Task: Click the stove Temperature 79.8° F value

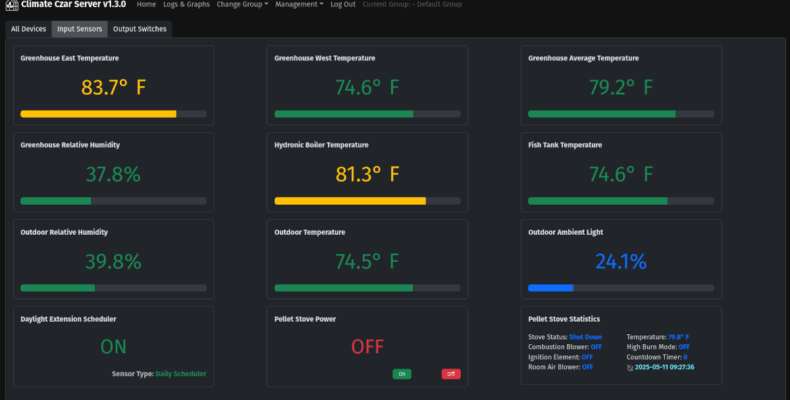Action: (679, 337)
